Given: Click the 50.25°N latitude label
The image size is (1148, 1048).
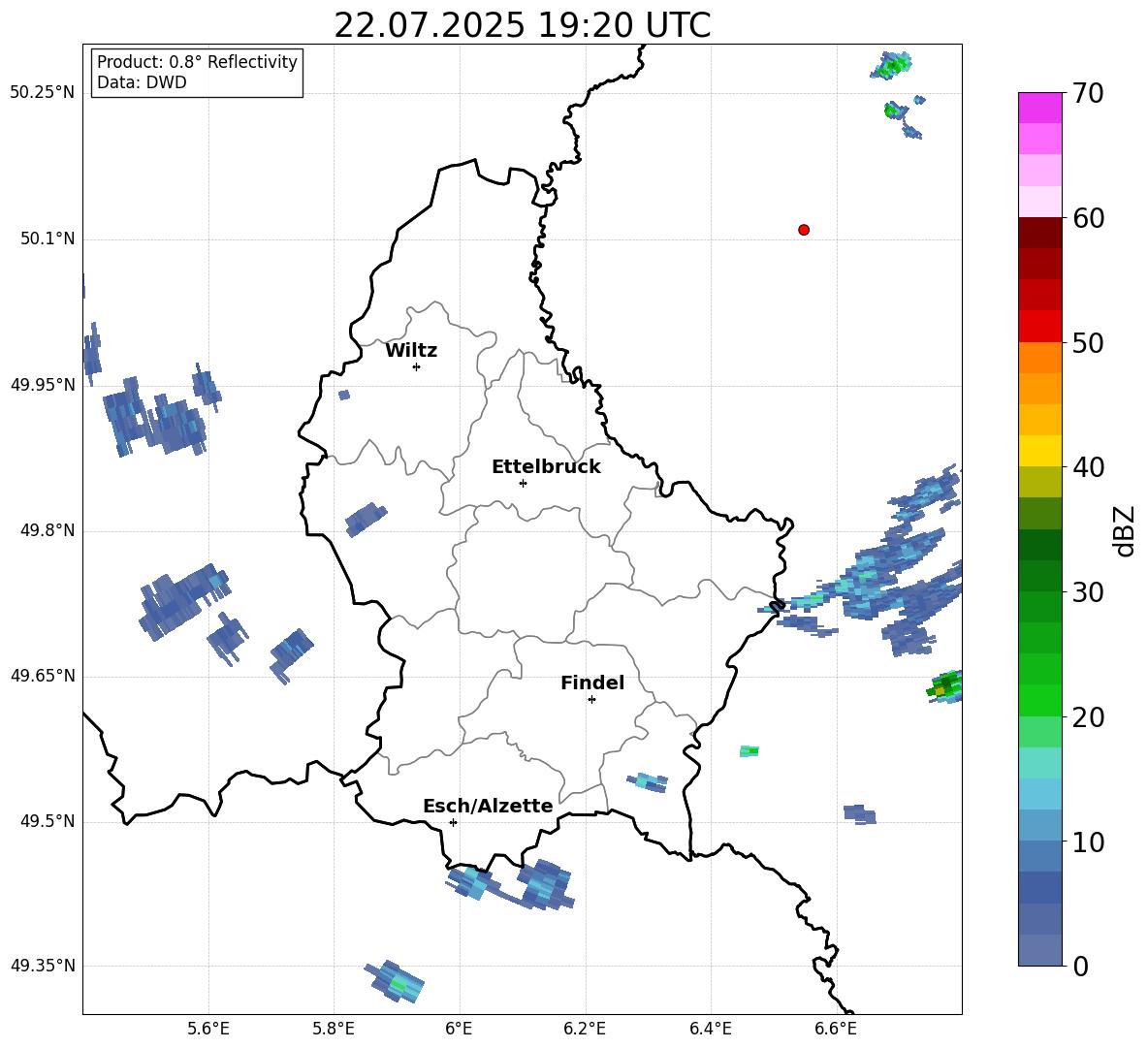Looking at the screenshot, I should (x=42, y=93).
